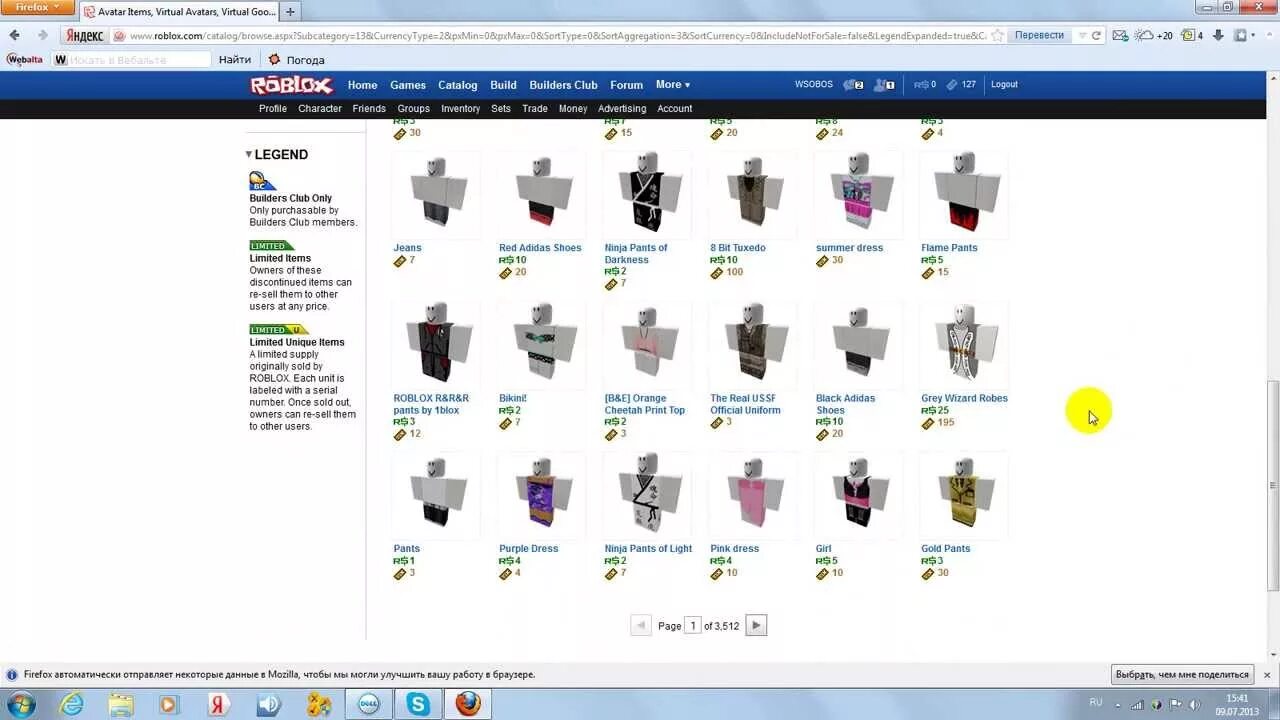1280x720 pixels.
Task: Click the tickets balance icon showing 127
Action: tap(952, 85)
